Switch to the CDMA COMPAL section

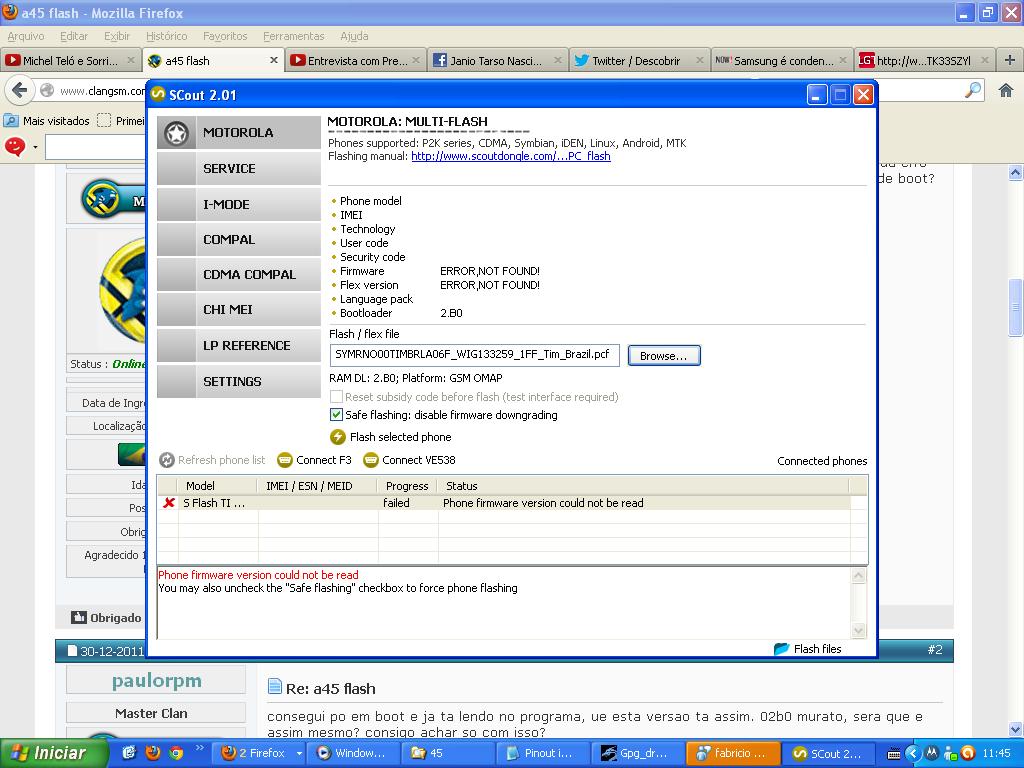[239, 275]
